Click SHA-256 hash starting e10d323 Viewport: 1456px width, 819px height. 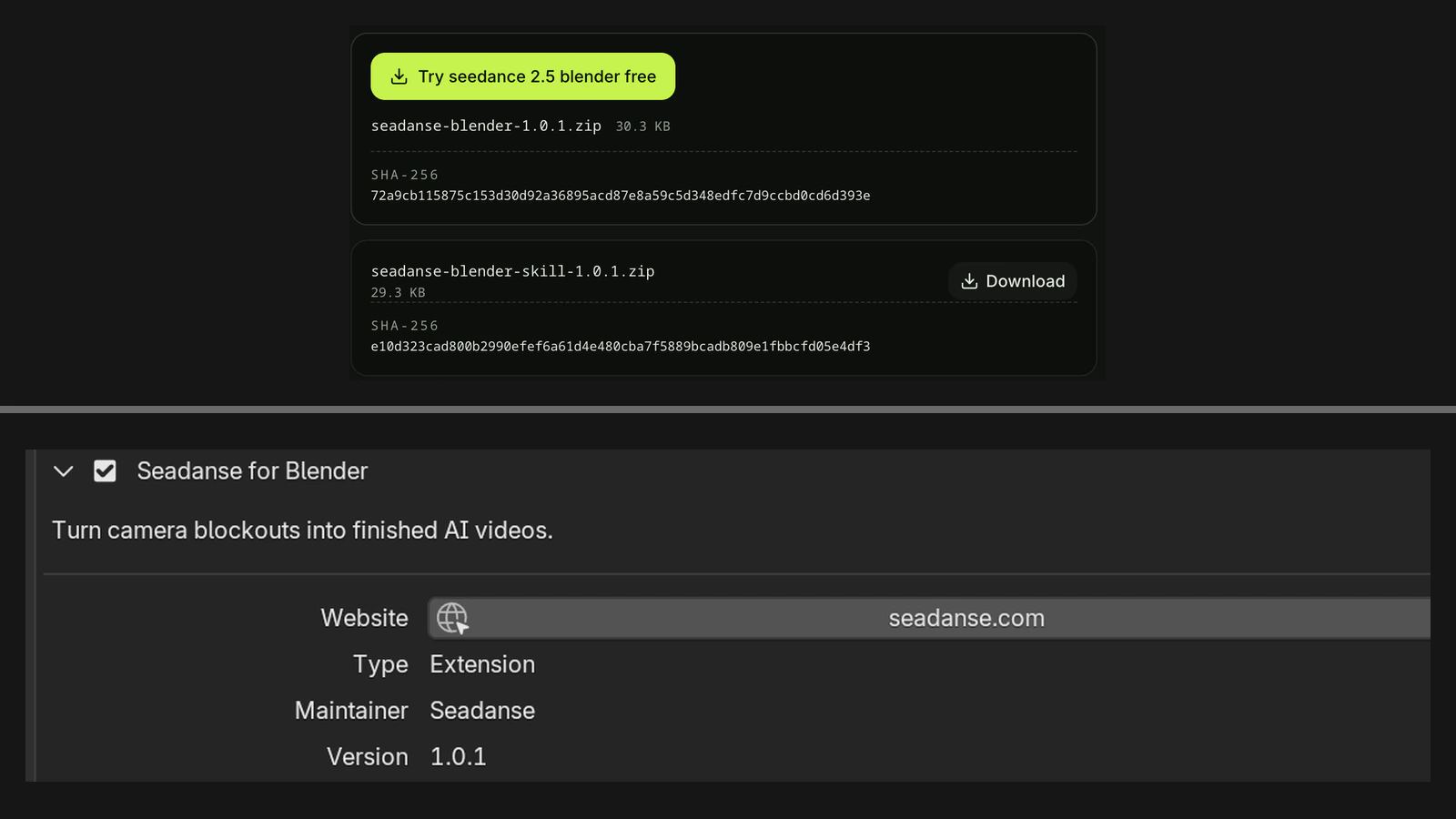point(621,347)
